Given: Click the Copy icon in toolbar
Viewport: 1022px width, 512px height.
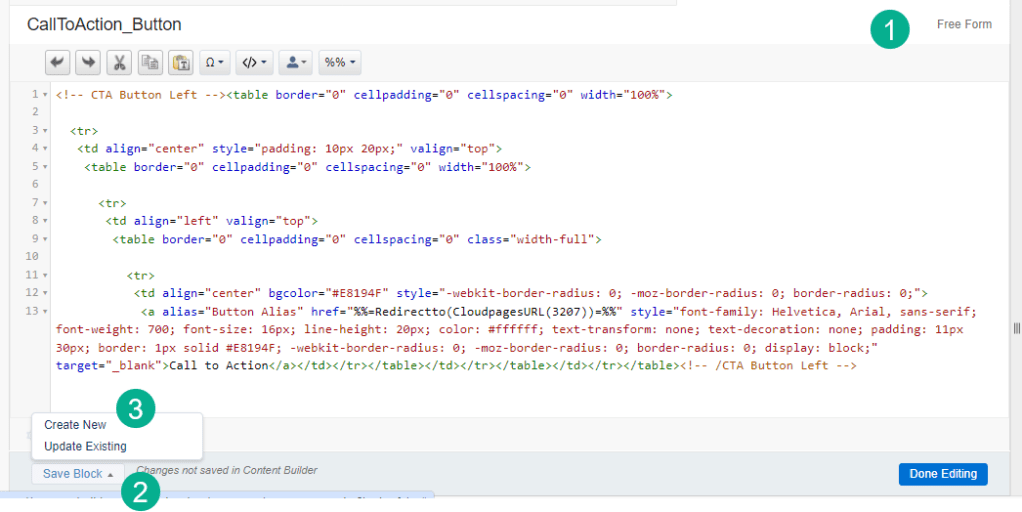Looking at the screenshot, I should pyautogui.click(x=149, y=62).
